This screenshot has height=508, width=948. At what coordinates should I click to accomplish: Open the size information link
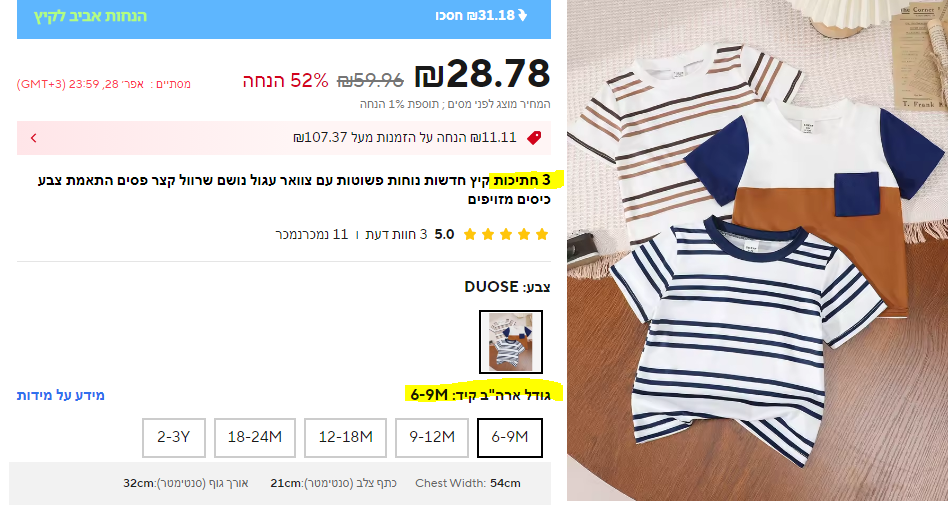click(60, 396)
